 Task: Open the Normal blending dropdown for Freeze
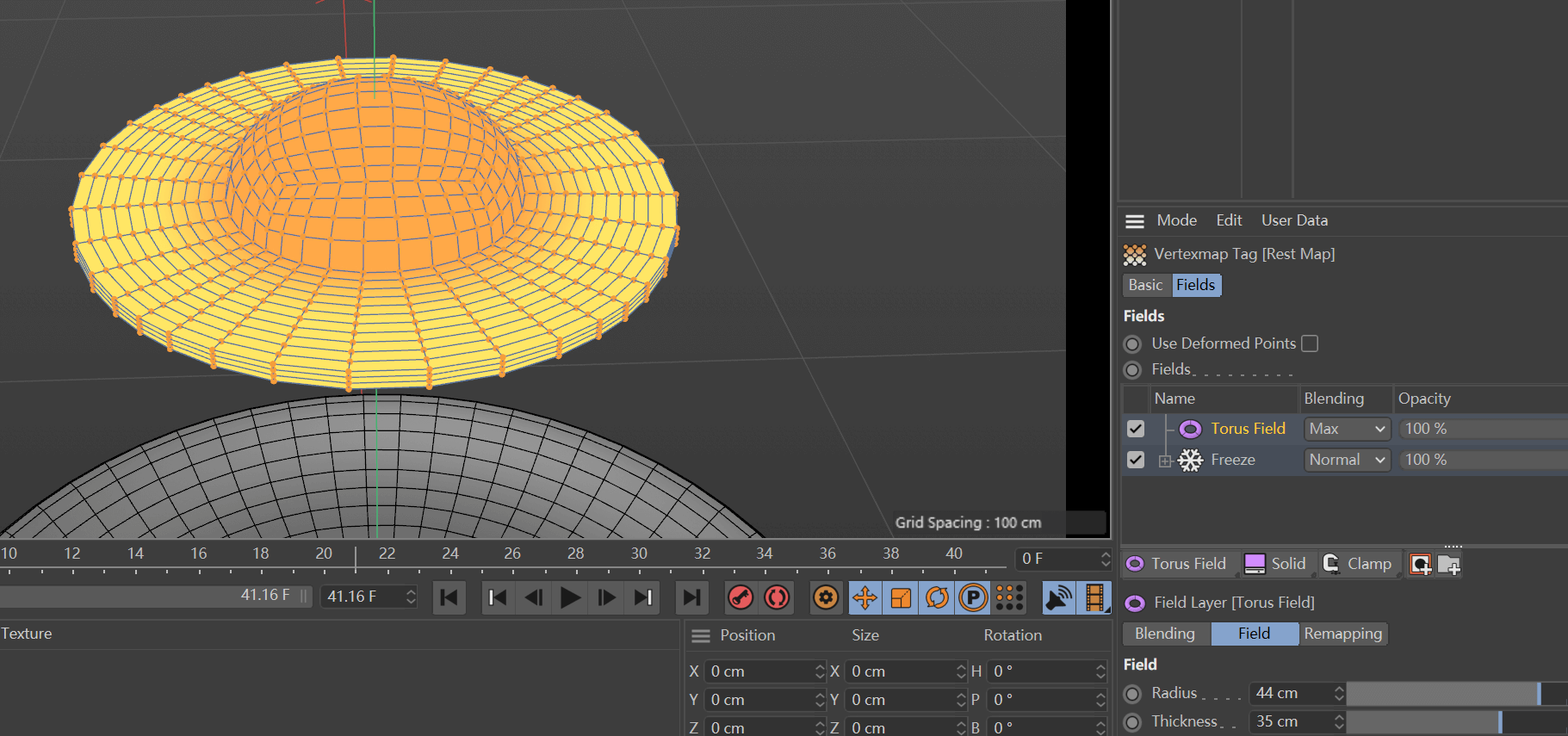(1347, 460)
